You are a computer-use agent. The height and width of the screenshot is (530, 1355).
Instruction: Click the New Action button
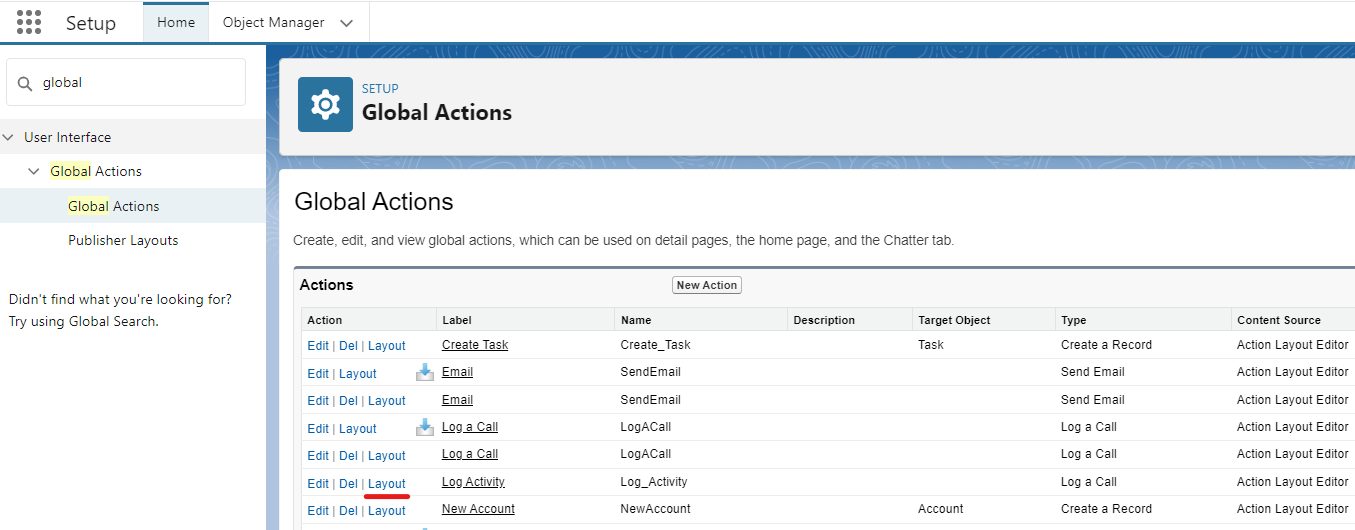click(707, 285)
